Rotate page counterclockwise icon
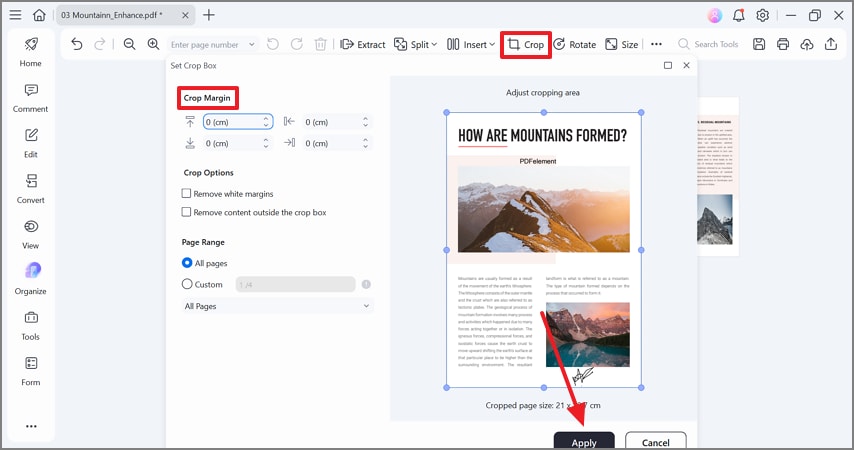 (273, 44)
